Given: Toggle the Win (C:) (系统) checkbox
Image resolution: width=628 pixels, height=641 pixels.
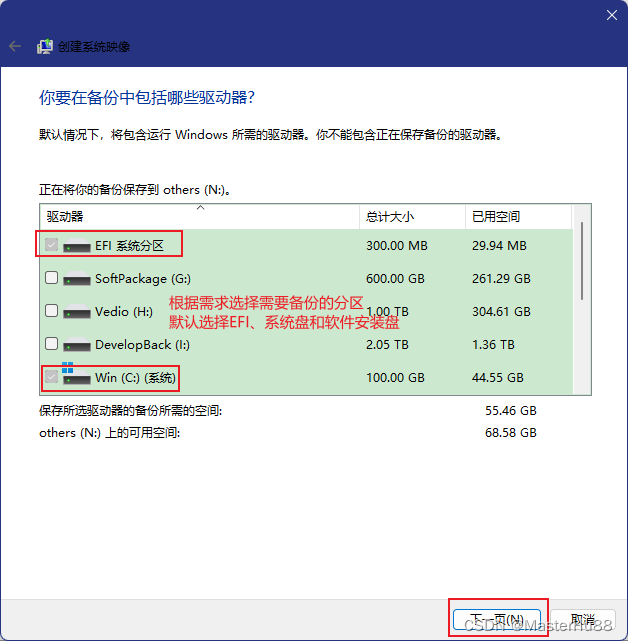Looking at the screenshot, I should coord(52,377).
